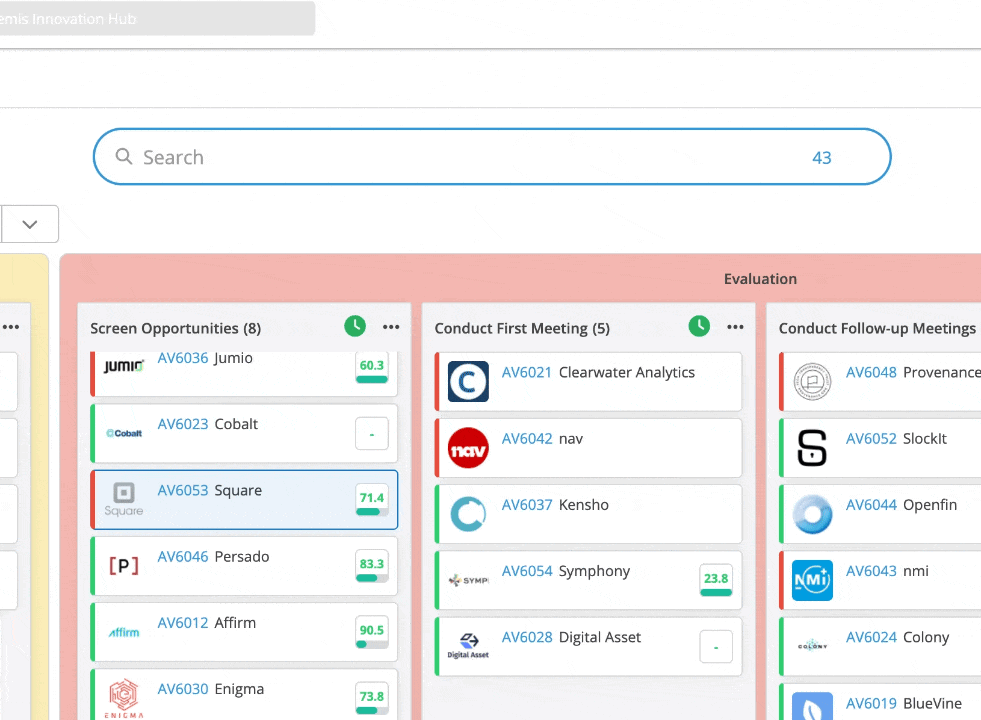The height and width of the screenshot is (720, 981).
Task: Click the Clearwater Analytics C logo
Action: tap(468, 381)
